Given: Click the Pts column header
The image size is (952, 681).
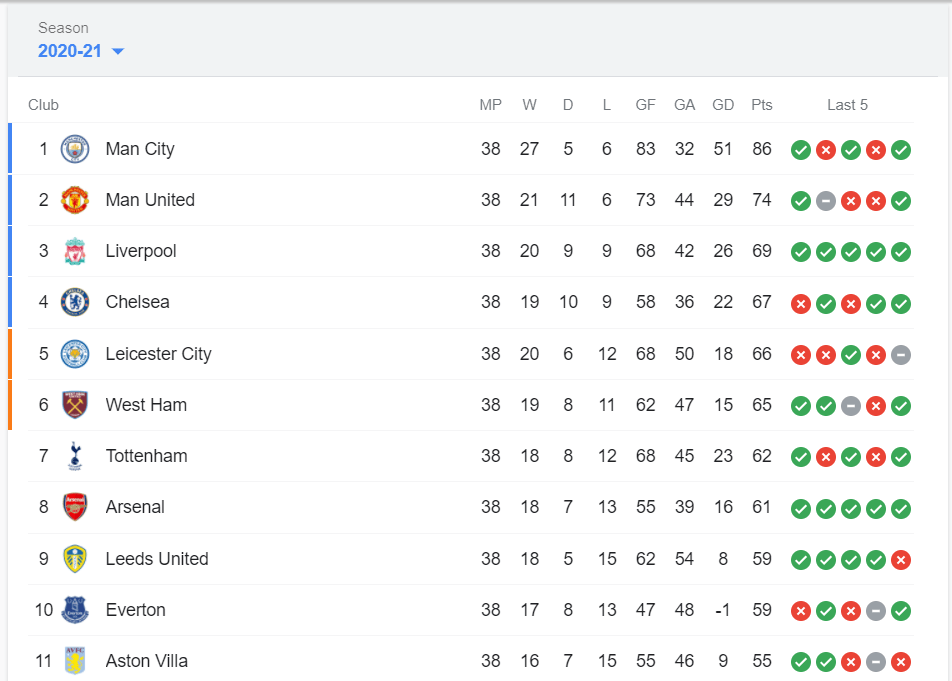Looking at the screenshot, I should click(x=762, y=105).
